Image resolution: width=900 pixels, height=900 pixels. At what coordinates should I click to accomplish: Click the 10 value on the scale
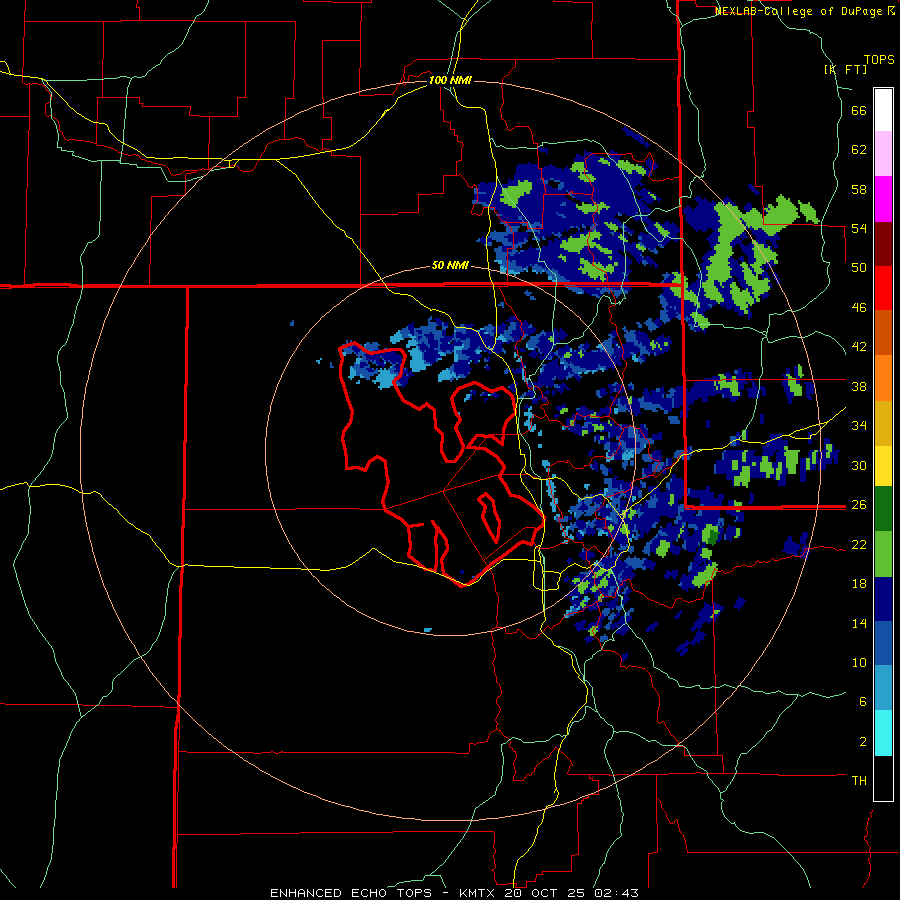pos(859,662)
